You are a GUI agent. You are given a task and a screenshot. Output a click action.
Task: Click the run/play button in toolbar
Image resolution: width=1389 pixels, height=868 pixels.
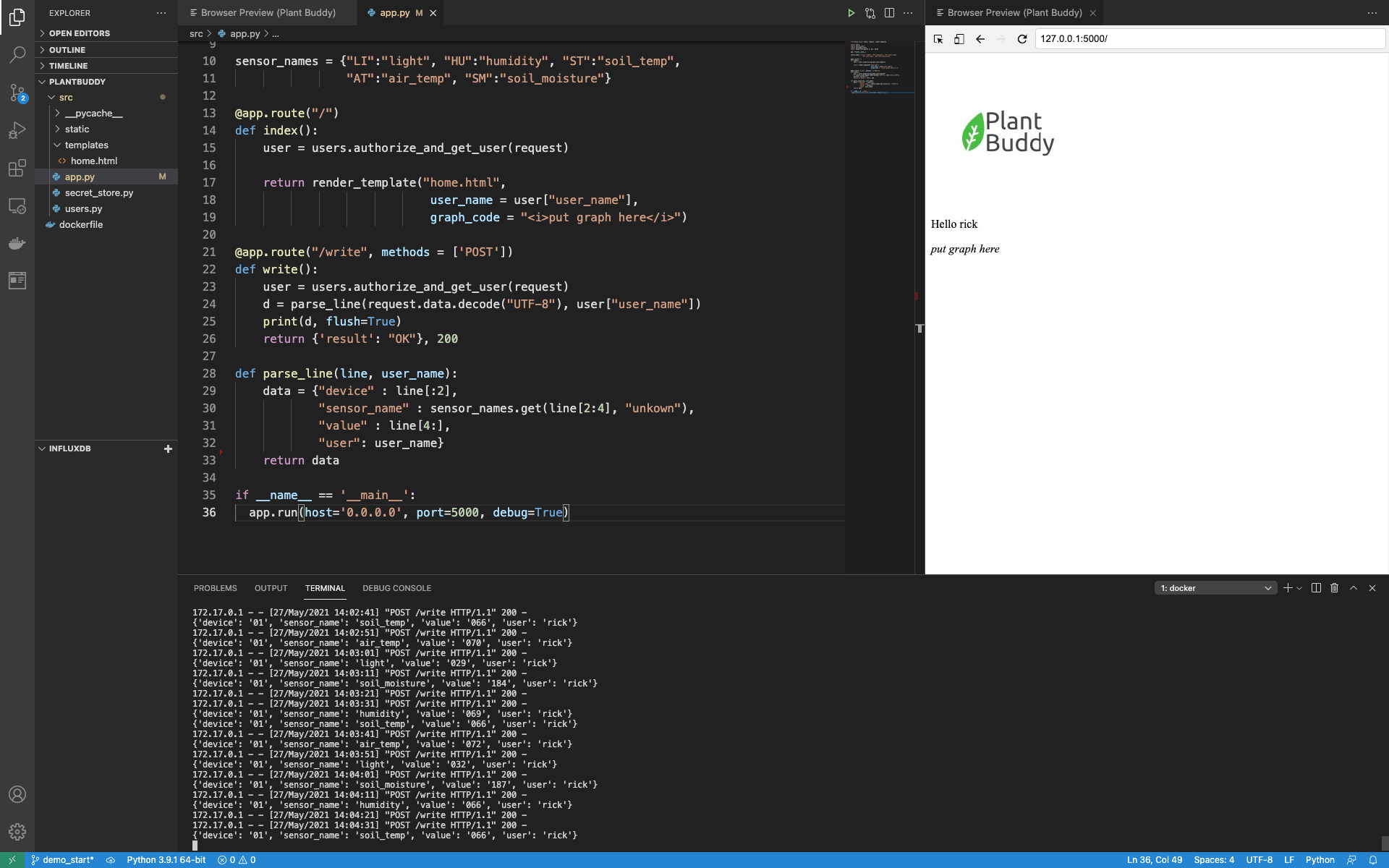[849, 13]
